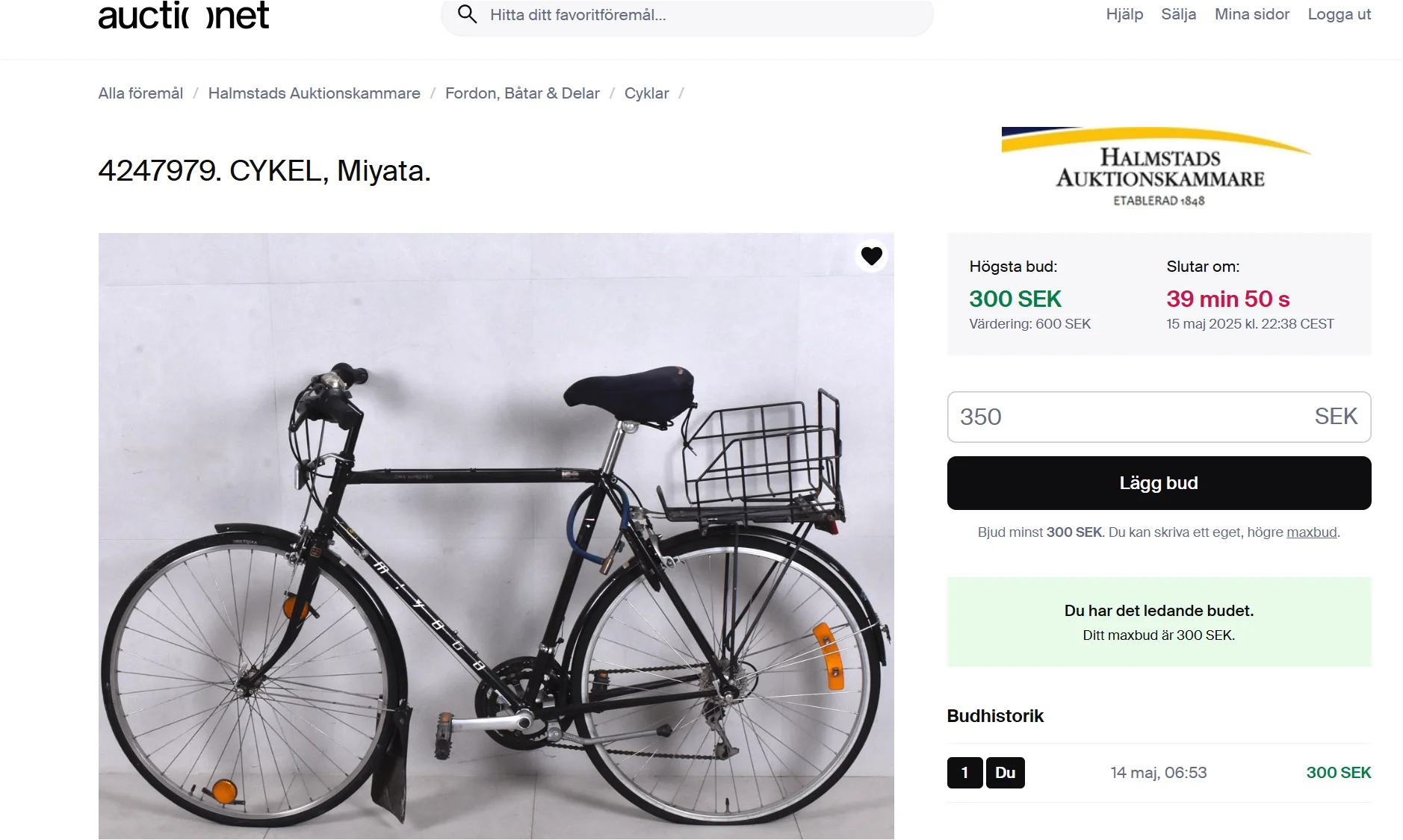Open the Cyklar breadcrumb category

[x=646, y=93]
